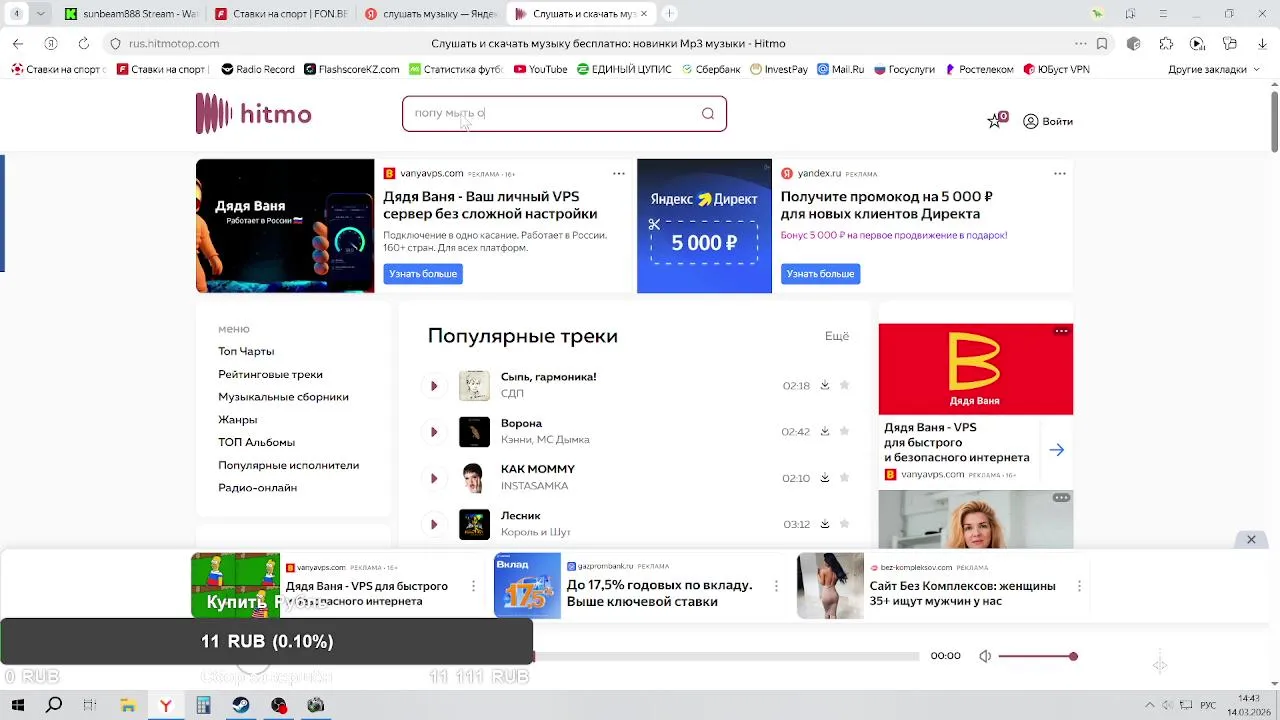Download the track Ворона

point(825,431)
